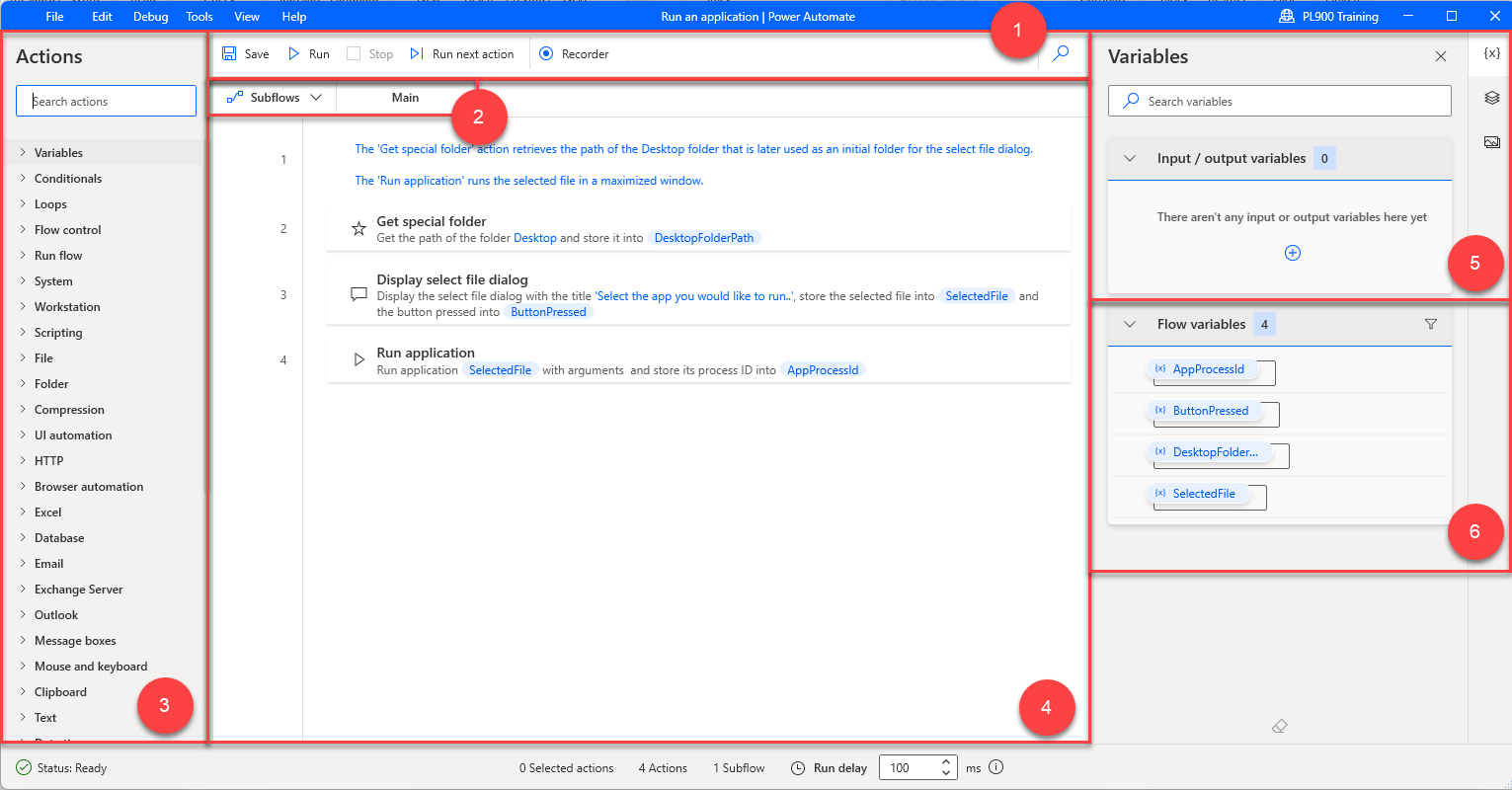Select the DesktopFolder... flow variable
Screen dimensions: 1512x790
coord(1209,452)
